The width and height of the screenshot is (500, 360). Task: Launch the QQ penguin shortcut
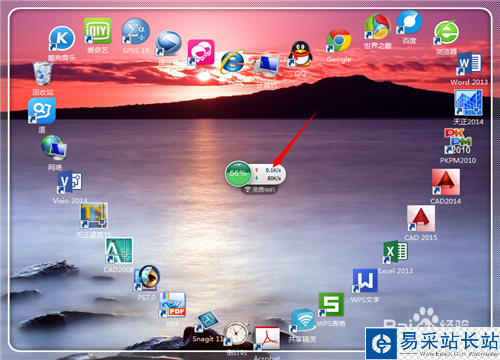coord(300,54)
